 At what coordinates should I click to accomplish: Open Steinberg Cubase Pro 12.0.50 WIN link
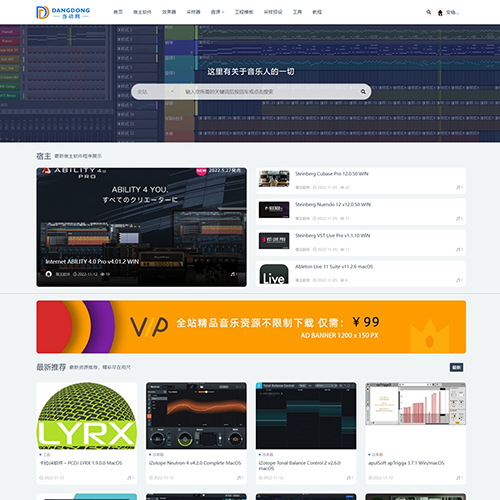(x=332, y=174)
